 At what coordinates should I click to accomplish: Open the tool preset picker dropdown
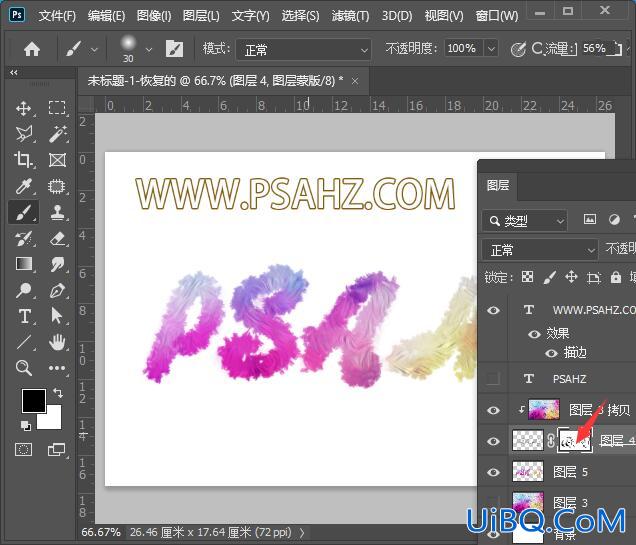click(94, 50)
